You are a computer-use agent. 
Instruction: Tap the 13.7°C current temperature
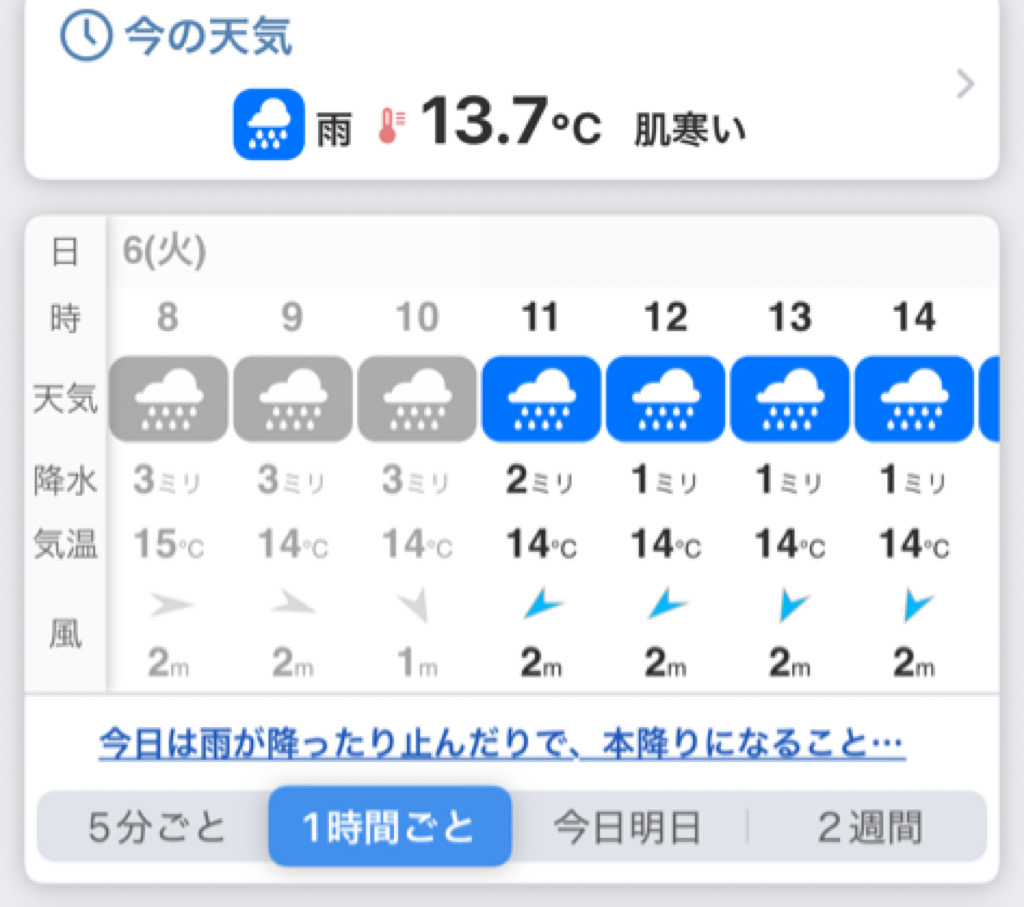510,121
